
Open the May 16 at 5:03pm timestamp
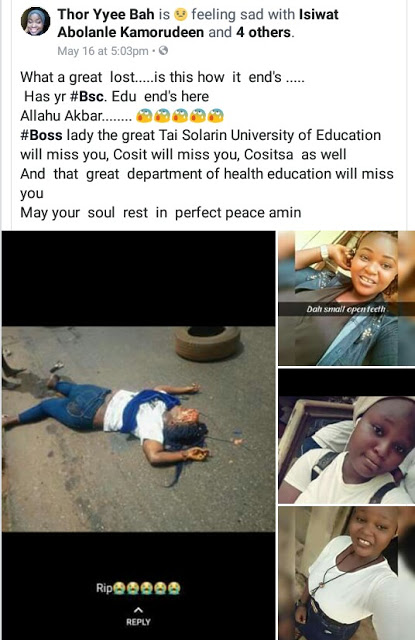(x=103, y=51)
